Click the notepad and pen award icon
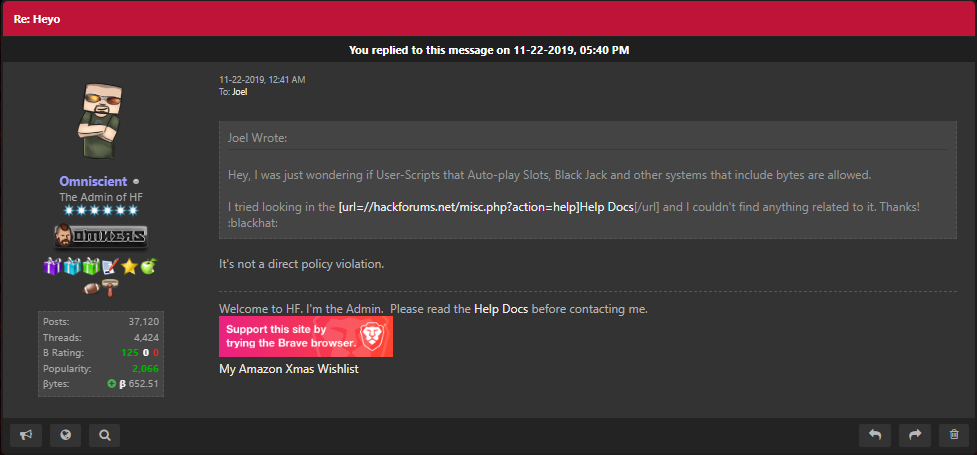The width and height of the screenshot is (977, 455). tap(110, 267)
